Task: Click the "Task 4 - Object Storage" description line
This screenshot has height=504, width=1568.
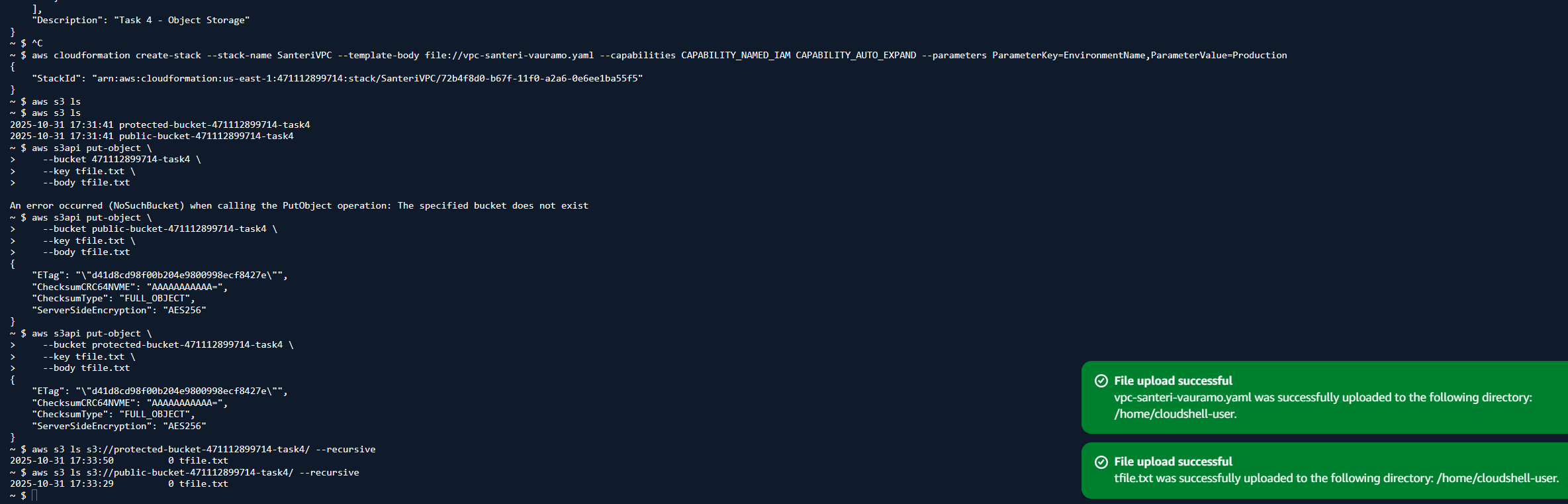Action: (140, 21)
